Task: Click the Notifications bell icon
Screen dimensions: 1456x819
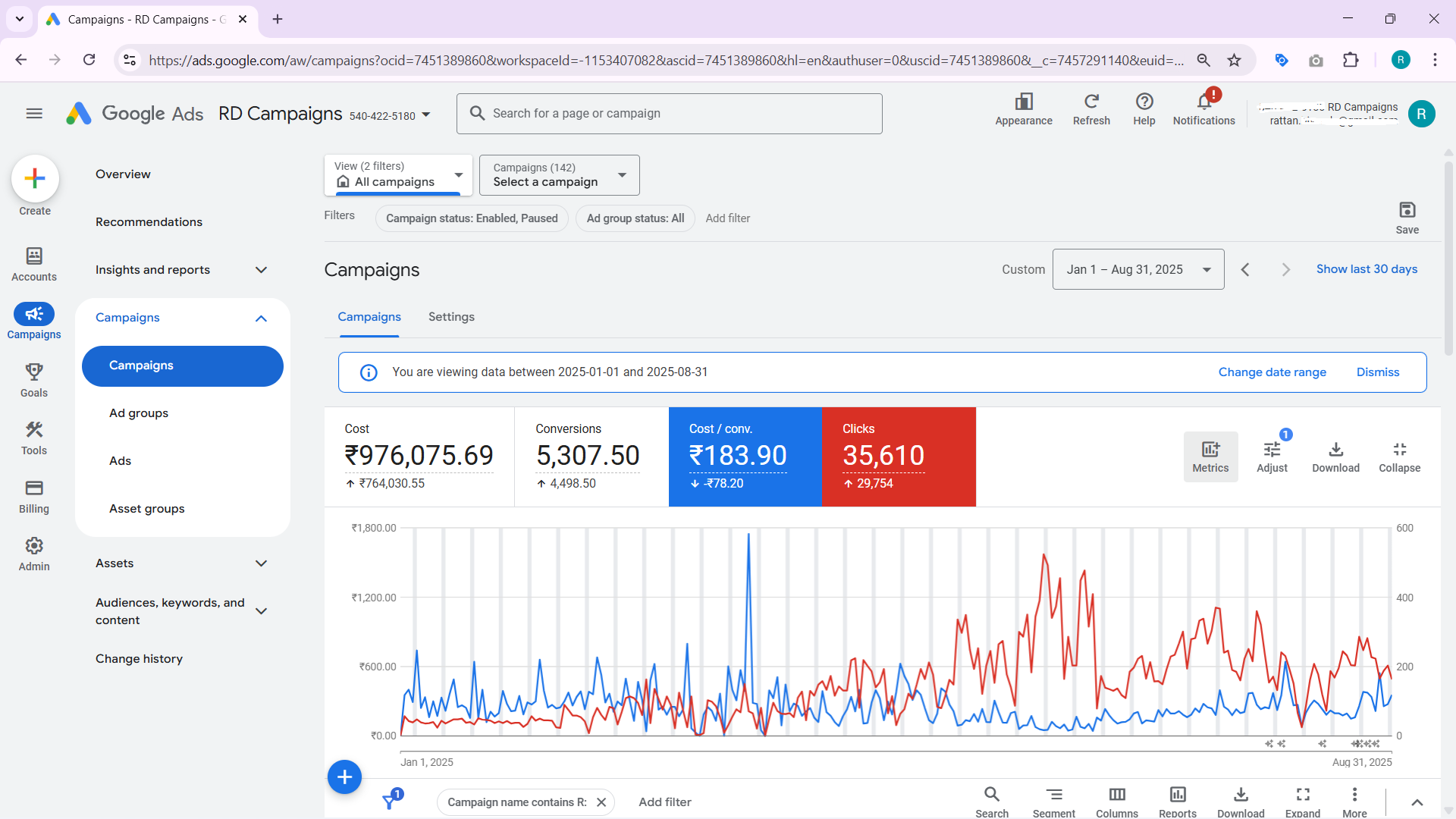Action: click(1203, 102)
